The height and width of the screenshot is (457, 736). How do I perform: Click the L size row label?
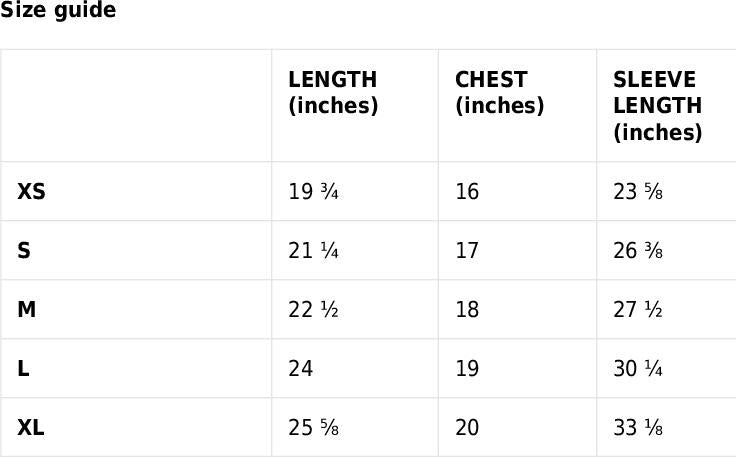tap(23, 369)
